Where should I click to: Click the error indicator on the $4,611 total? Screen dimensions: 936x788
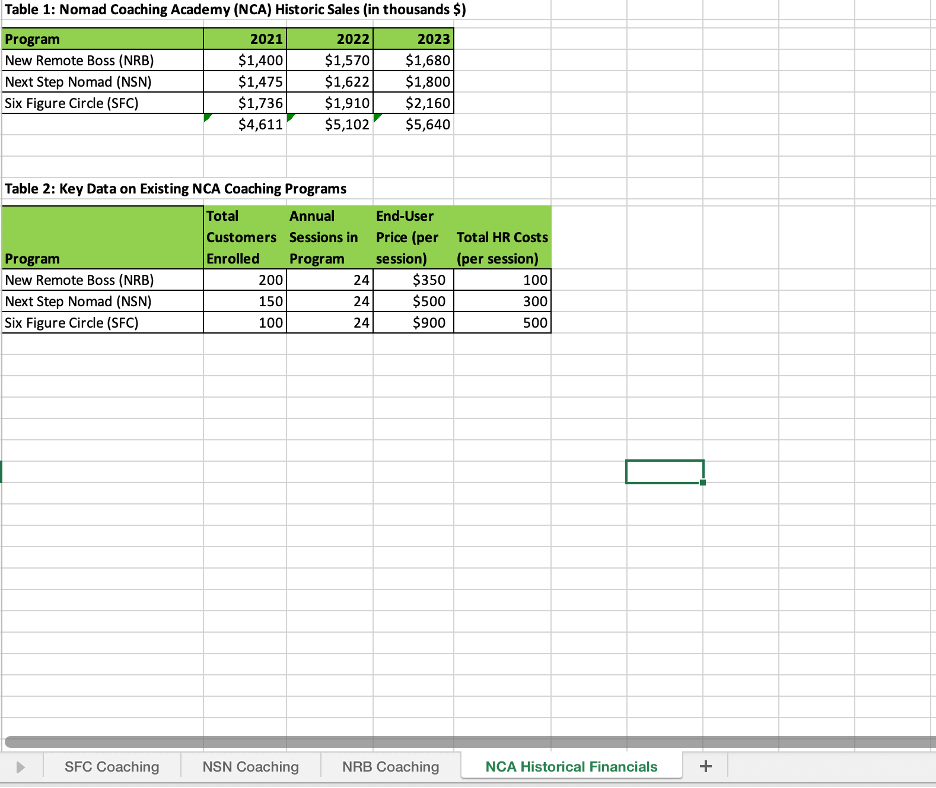pyautogui.click(x=207, y=118)
